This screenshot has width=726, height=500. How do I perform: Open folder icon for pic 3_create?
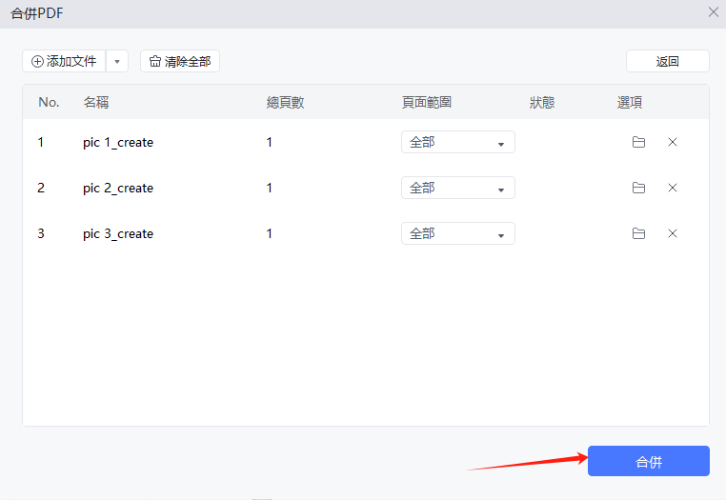[x=638, y=234]
